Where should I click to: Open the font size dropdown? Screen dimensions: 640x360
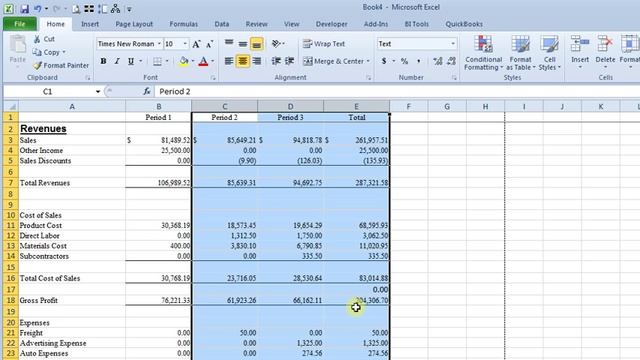185,44
